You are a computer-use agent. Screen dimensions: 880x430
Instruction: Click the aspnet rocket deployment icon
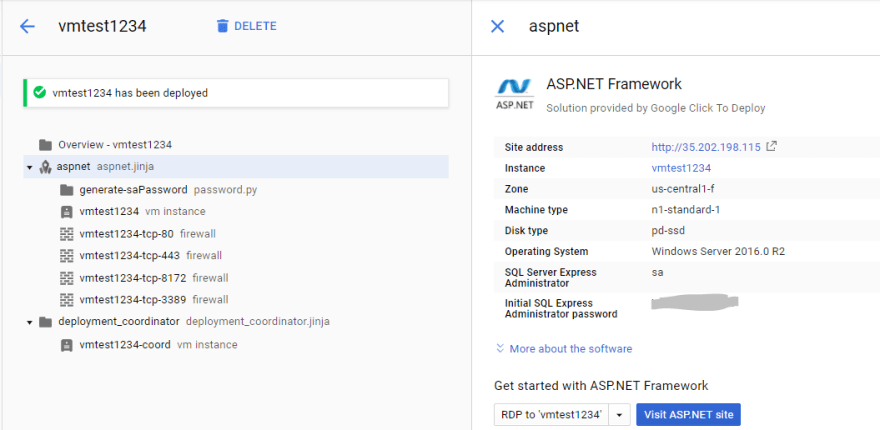[45, 167]
